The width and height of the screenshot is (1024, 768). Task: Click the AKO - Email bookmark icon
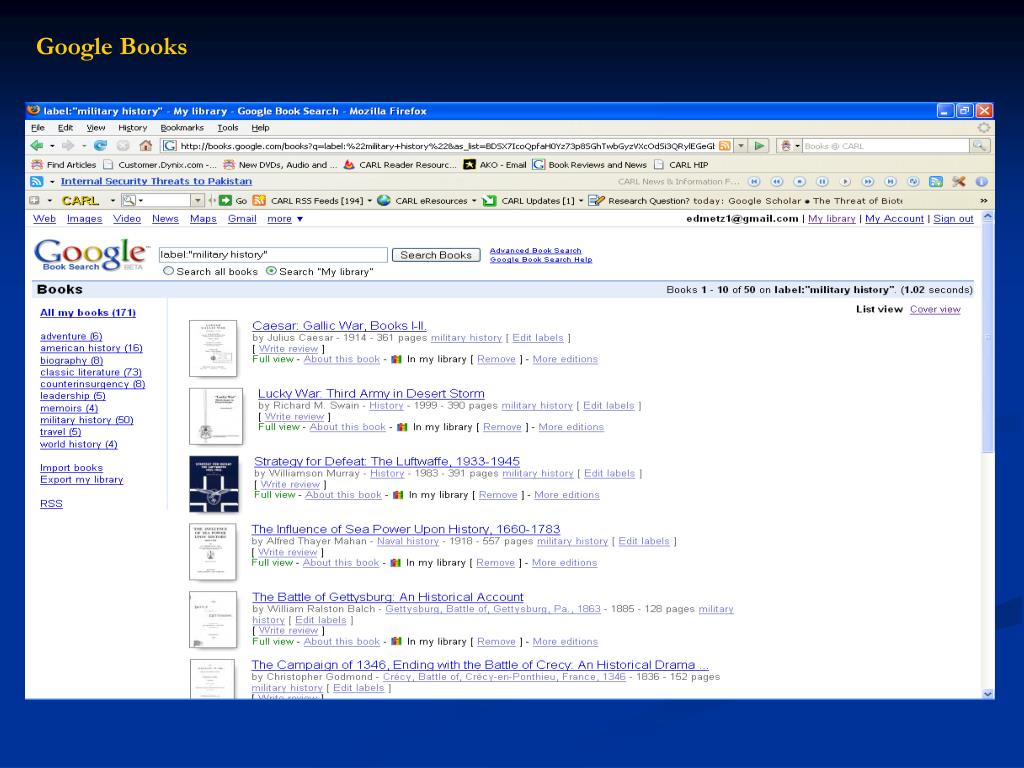[469, 165]
